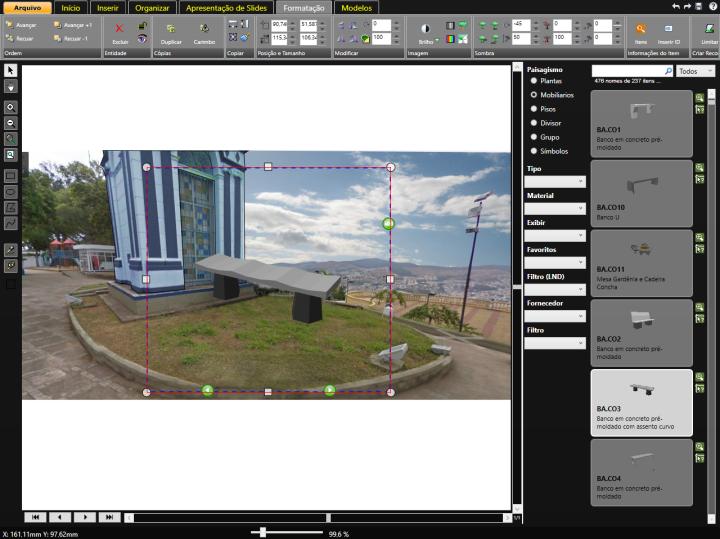Viewport: 720px width, 539px height.
Task: Select Pisos radio option
Action: (534, 109)
